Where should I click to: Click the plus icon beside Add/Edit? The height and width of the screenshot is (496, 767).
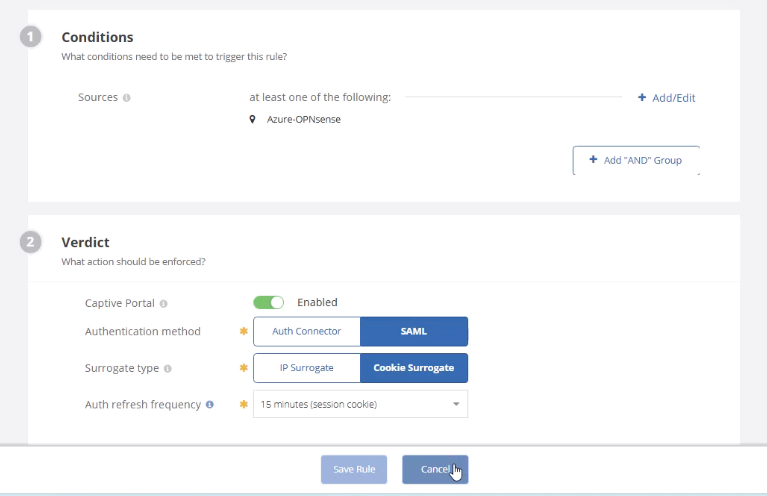[x=642, y=97]
